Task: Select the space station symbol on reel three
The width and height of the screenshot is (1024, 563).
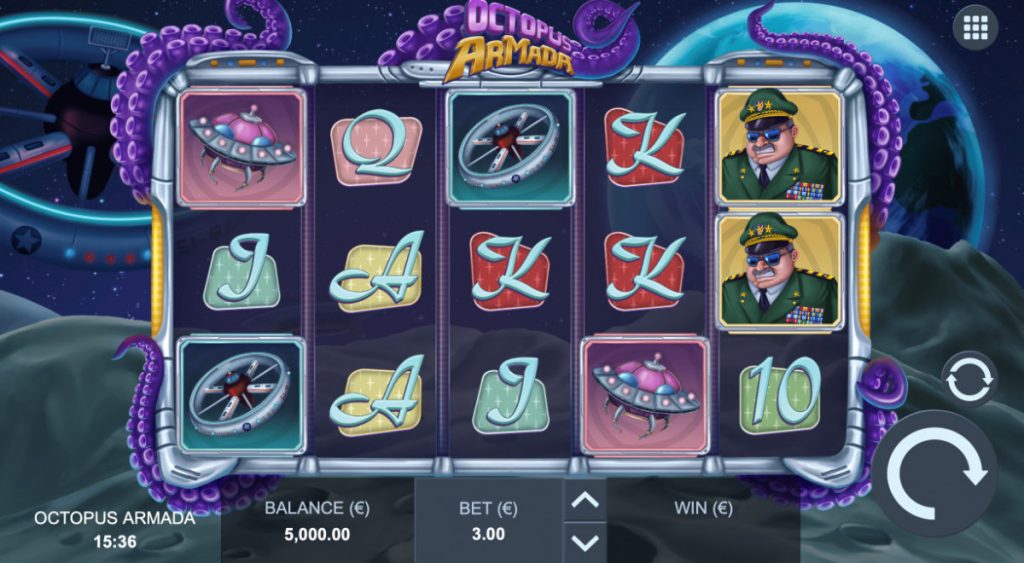Action: click(x=511, y=148)
